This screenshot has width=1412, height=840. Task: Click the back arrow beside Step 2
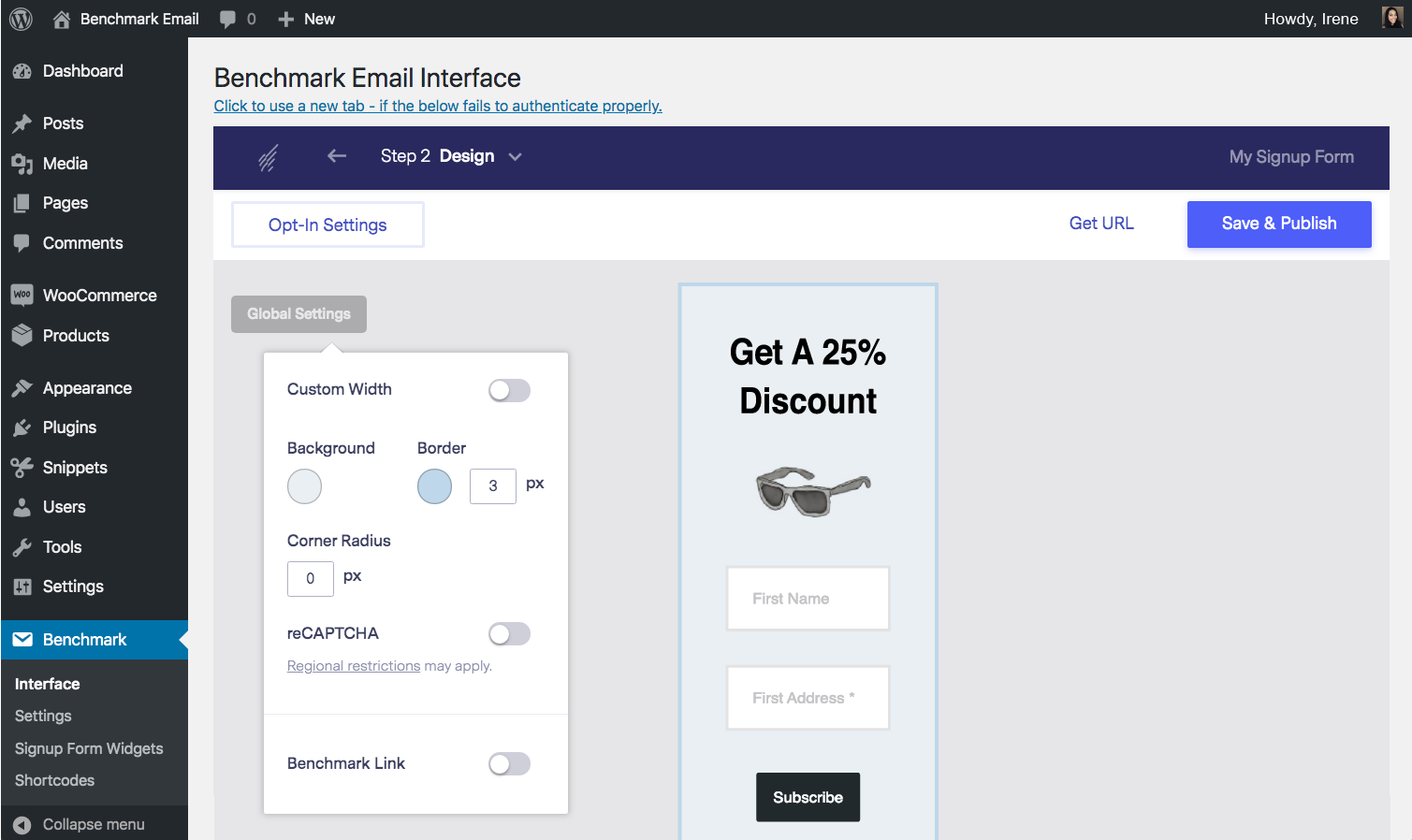coord(337,156)
